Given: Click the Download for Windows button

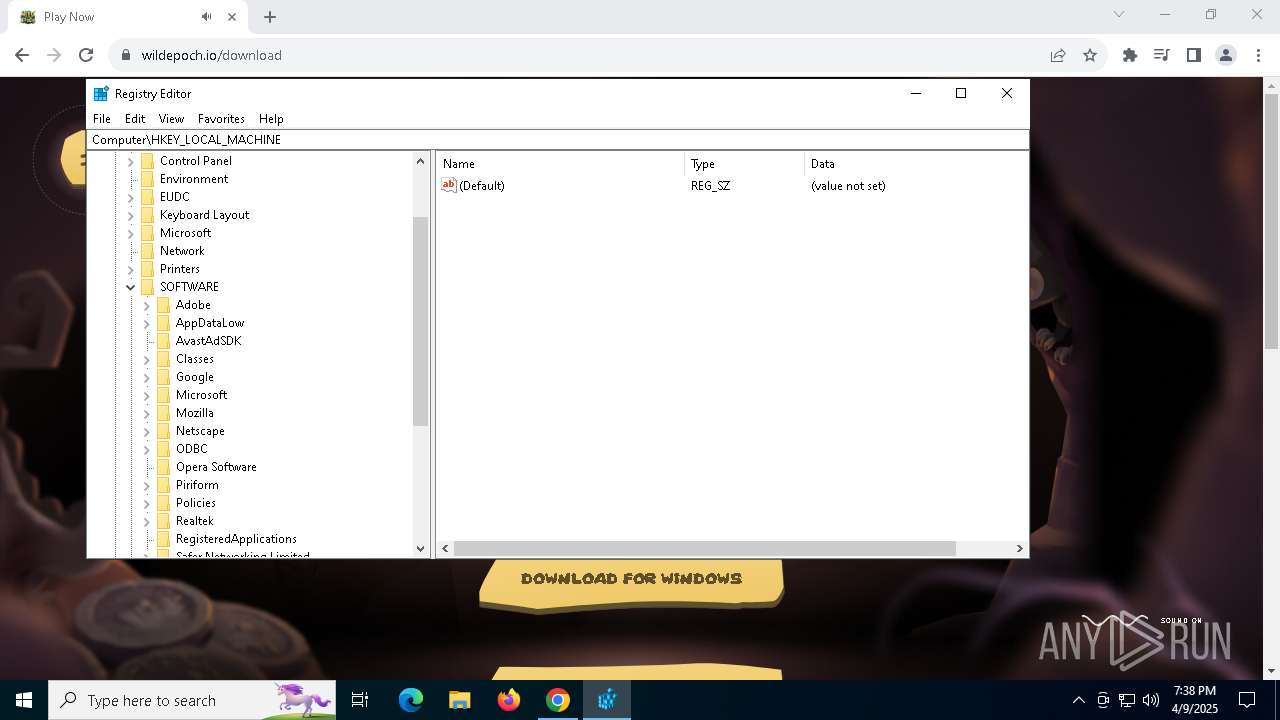Looking at the screenshot, I should pos(631,581).
